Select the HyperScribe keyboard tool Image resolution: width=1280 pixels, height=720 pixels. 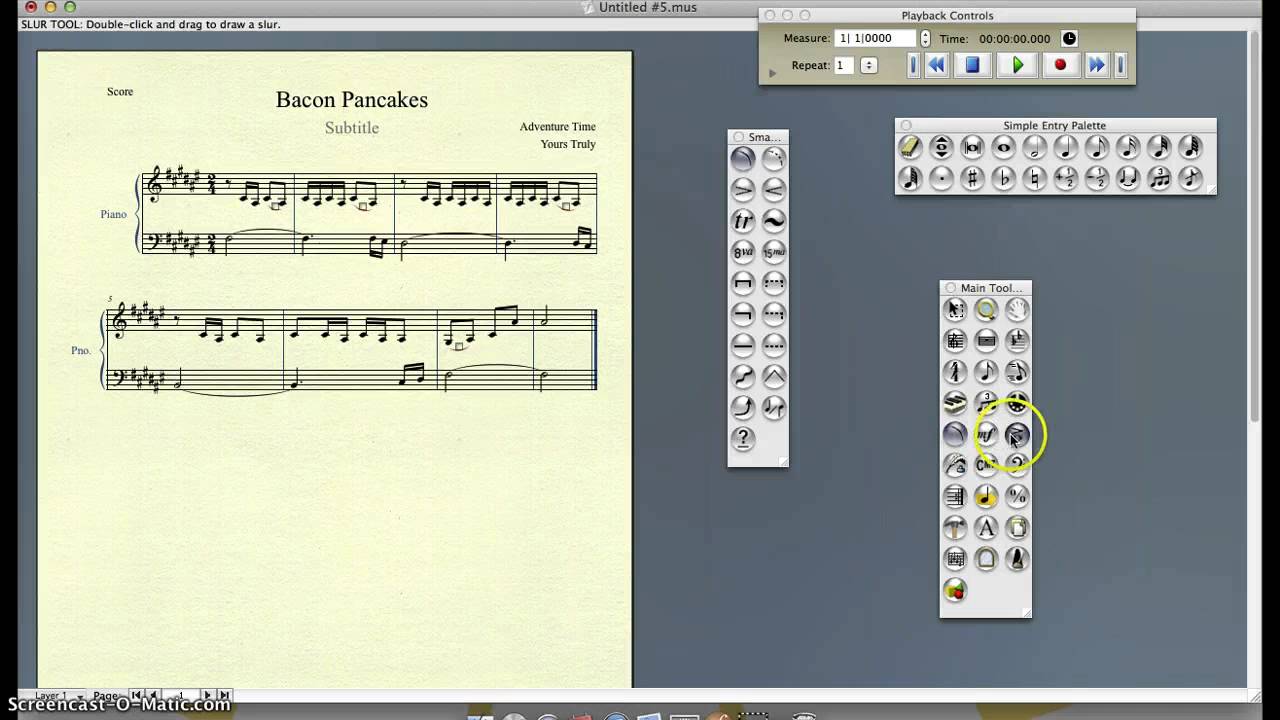[955, 403]
